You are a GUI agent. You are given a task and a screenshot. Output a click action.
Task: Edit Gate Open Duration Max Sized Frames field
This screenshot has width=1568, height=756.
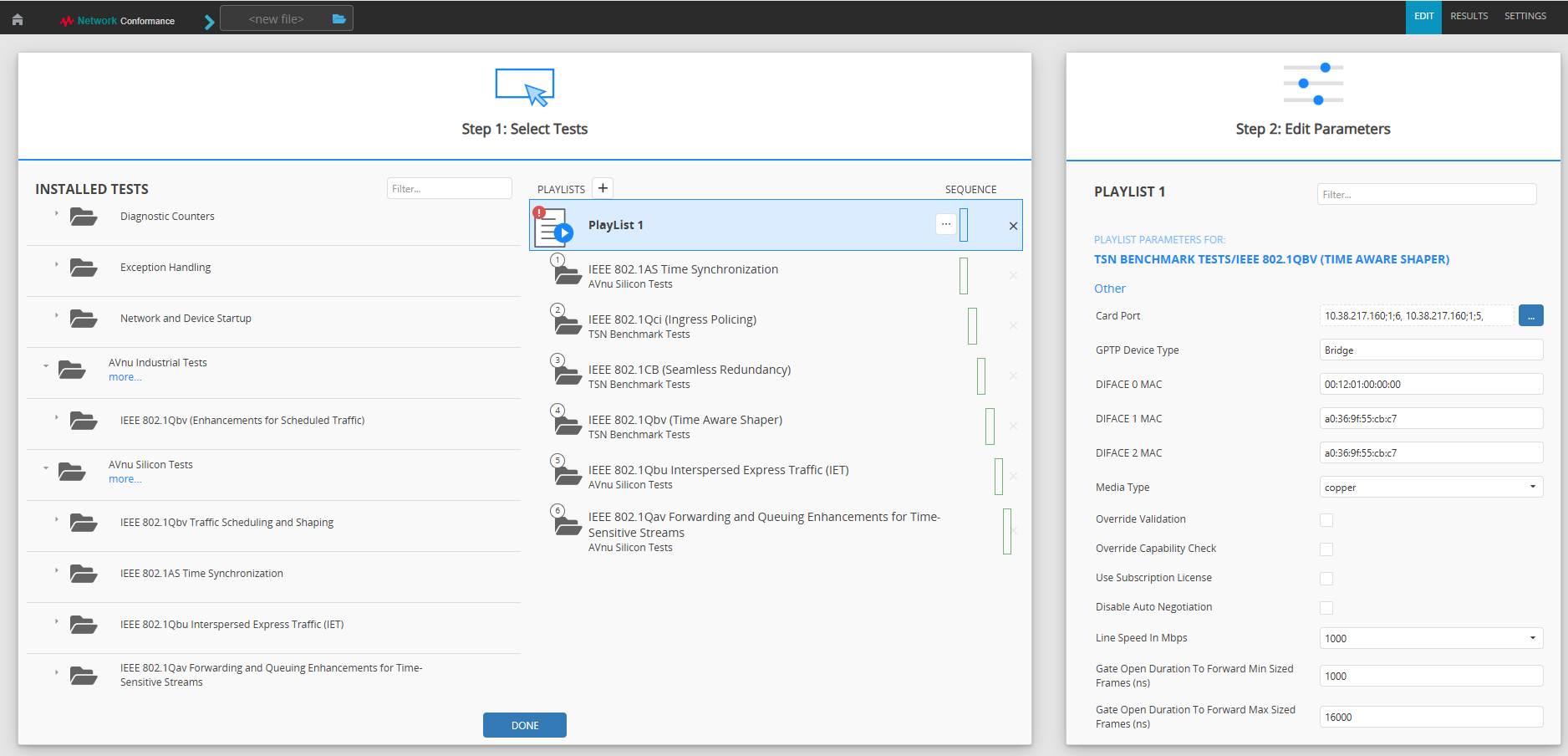(1431, 717)
